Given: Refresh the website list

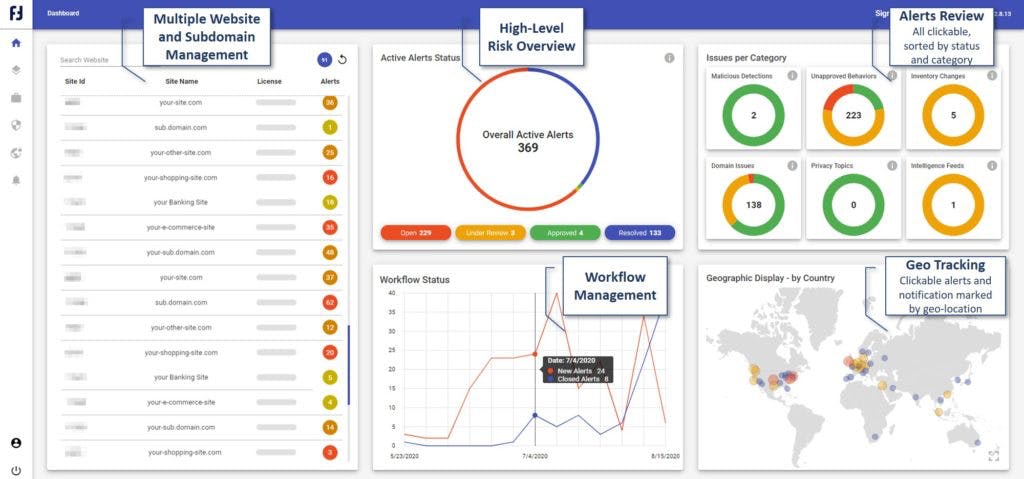Looking at the screenshot, I should pos(342,59).
